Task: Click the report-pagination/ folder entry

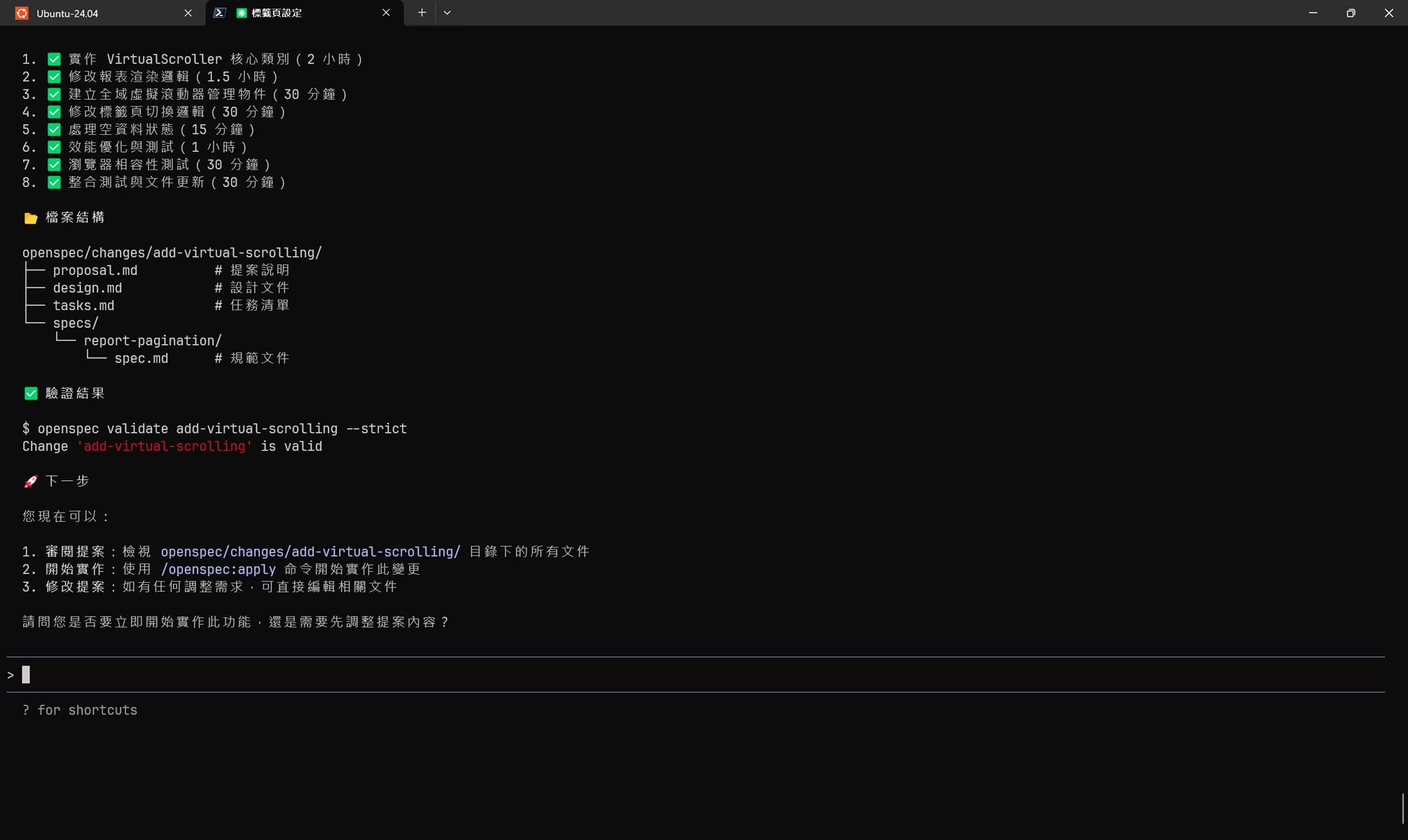Action: tap(153, 341)
